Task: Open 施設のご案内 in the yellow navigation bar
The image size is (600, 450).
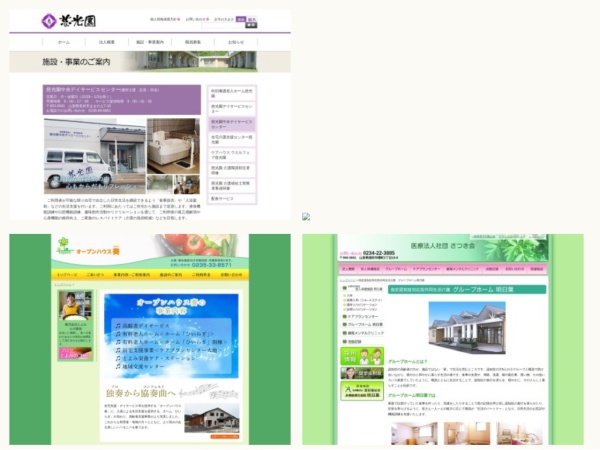Action: pyautogui.click(x=171, y=275)
